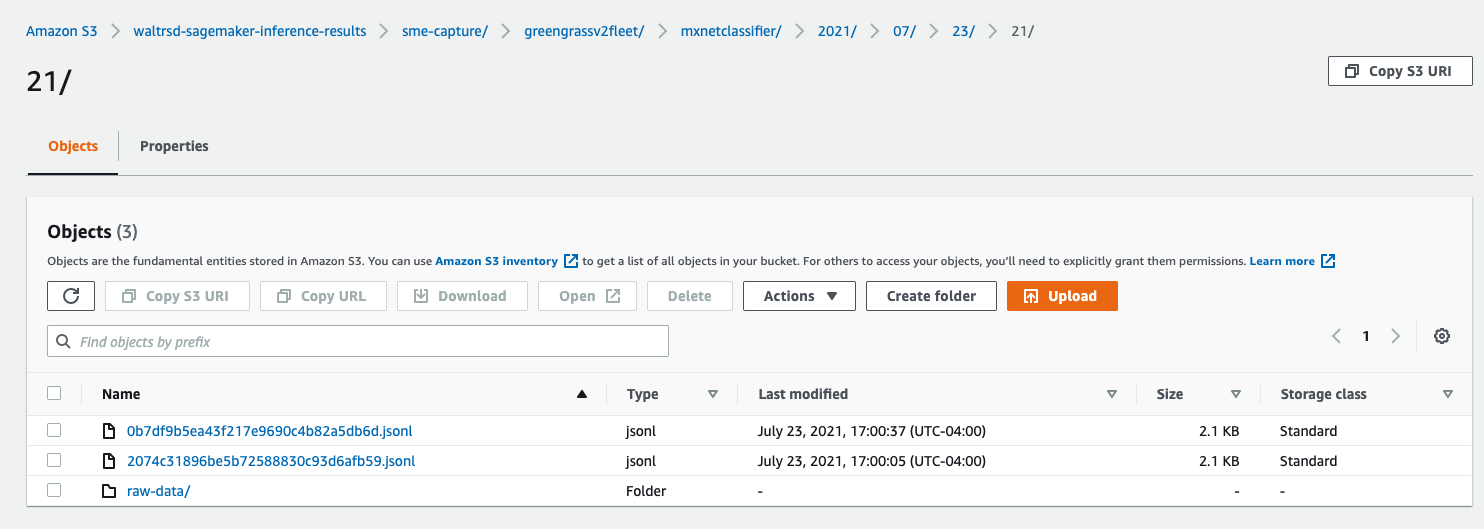Sort by Storage class column arrow
This screenshot has width=1484, height=529.
click(x=1448, y=394)
